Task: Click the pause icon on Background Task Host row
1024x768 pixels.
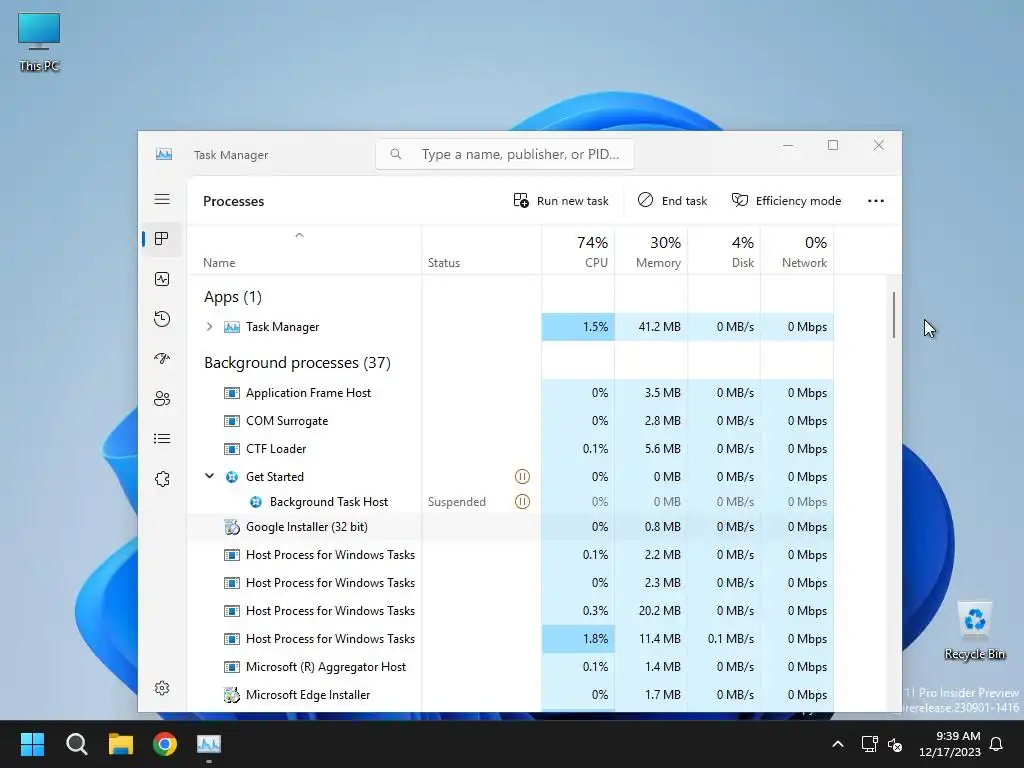Action: click(522, 502)
